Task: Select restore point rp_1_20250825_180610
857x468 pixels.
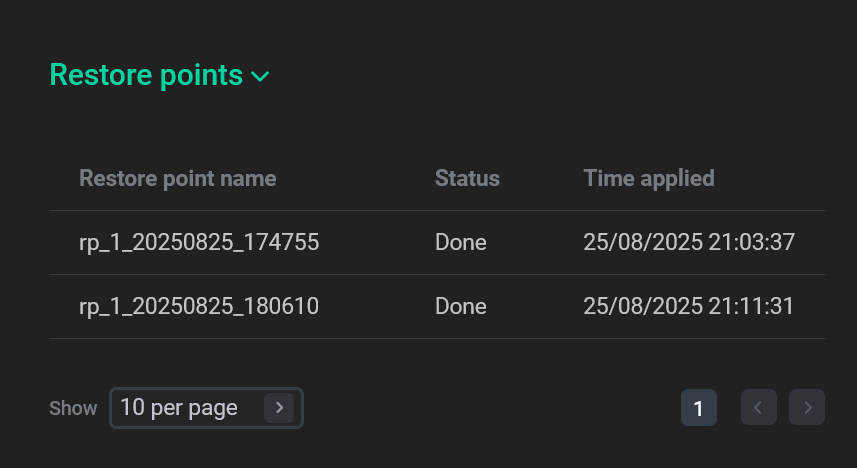Action: [199, 306]
